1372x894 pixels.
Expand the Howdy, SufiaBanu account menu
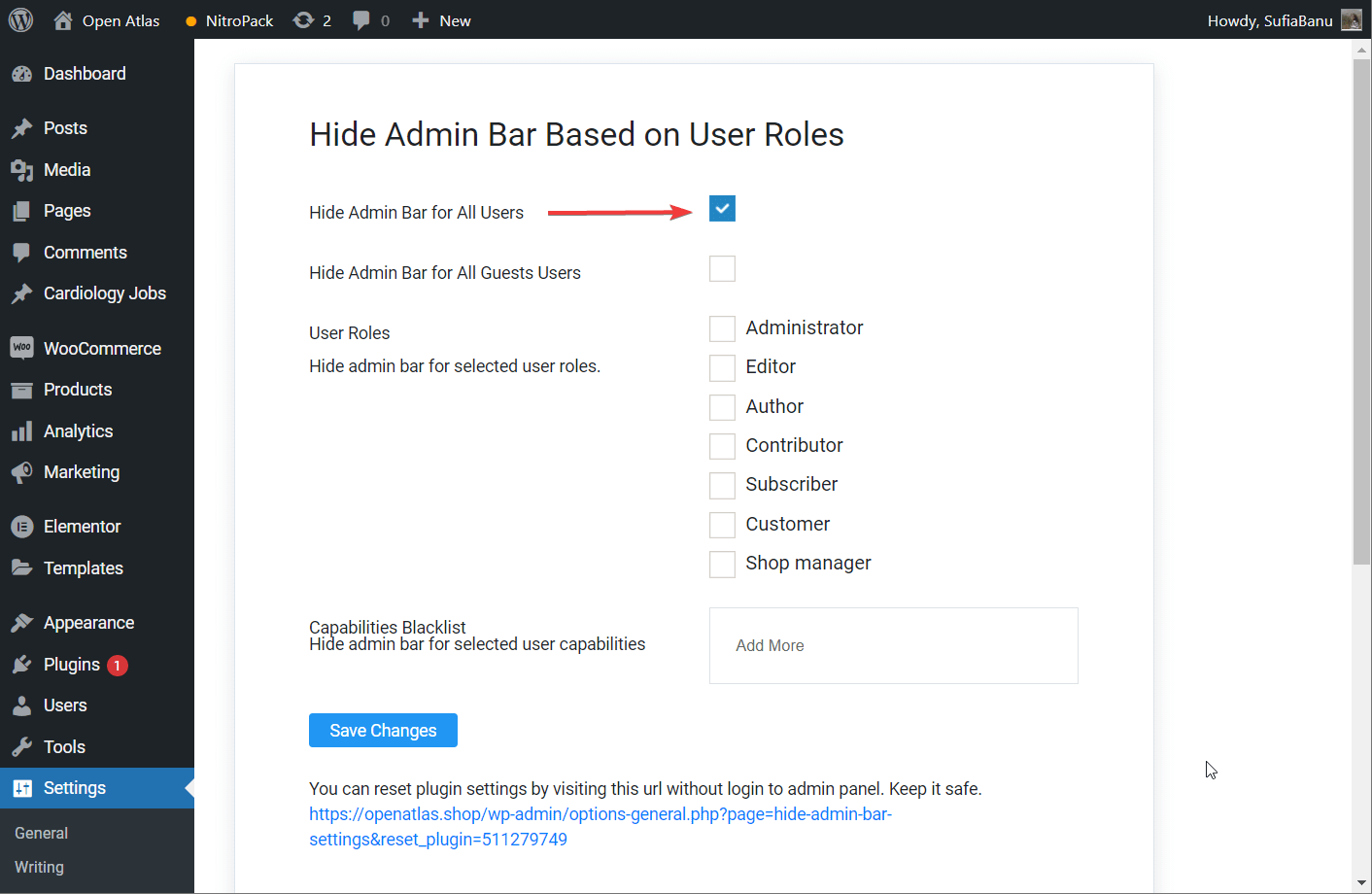[x=1269, y=20]
